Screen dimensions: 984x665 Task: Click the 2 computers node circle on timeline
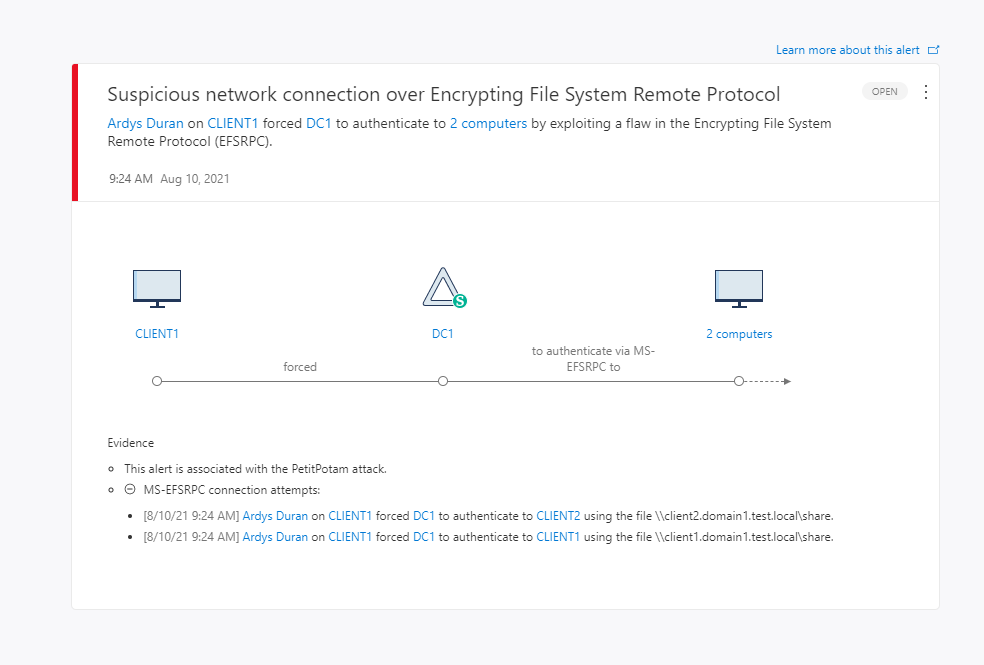tap(739, 381)
